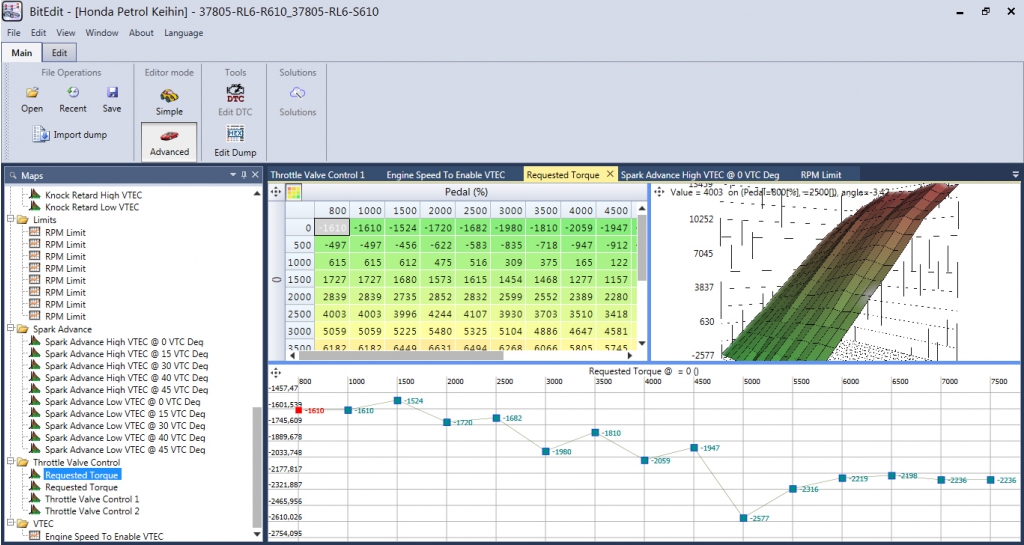Collapse the Limits folder

point(10,220)
